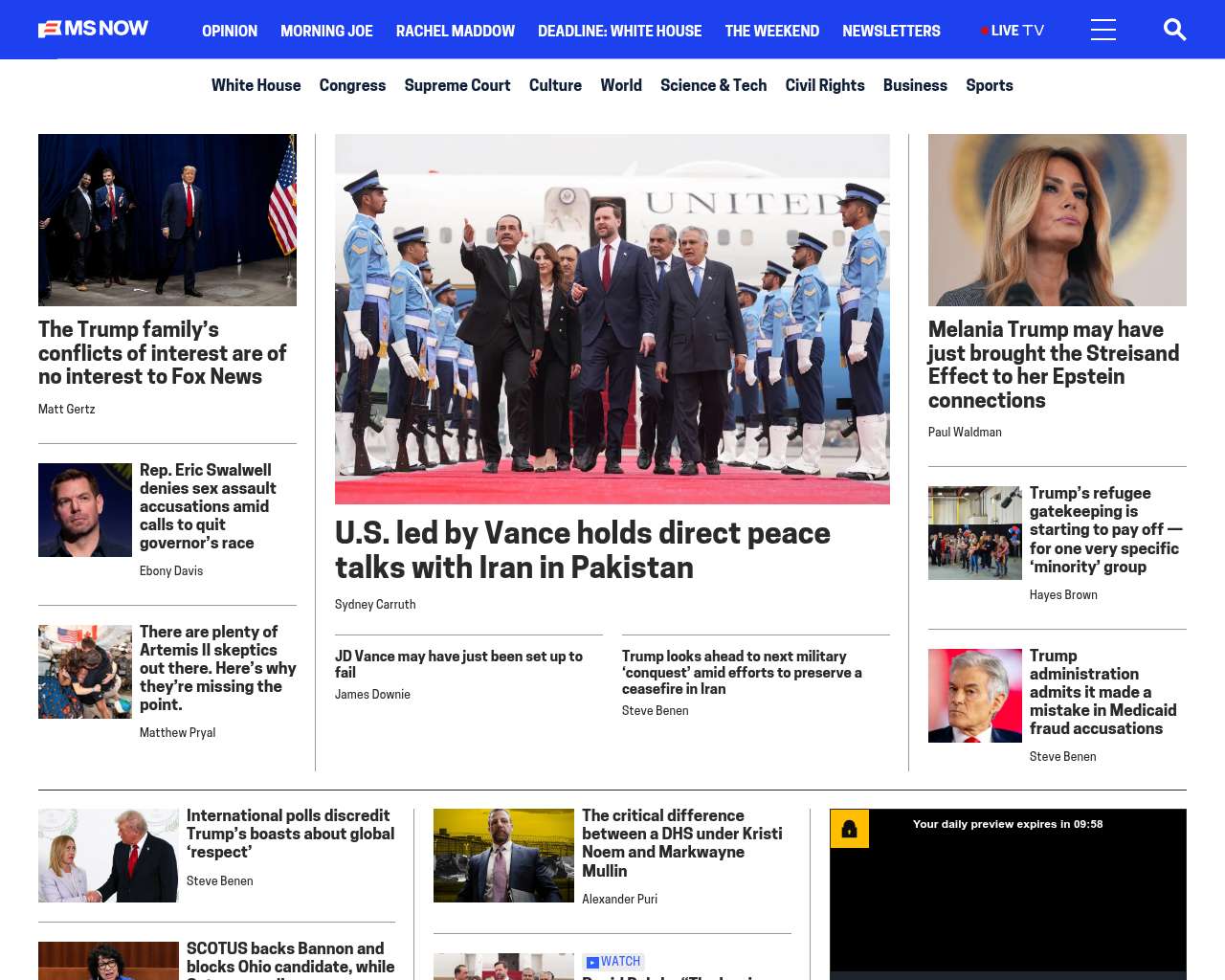Browse the World topic

(x=621, y=85)
